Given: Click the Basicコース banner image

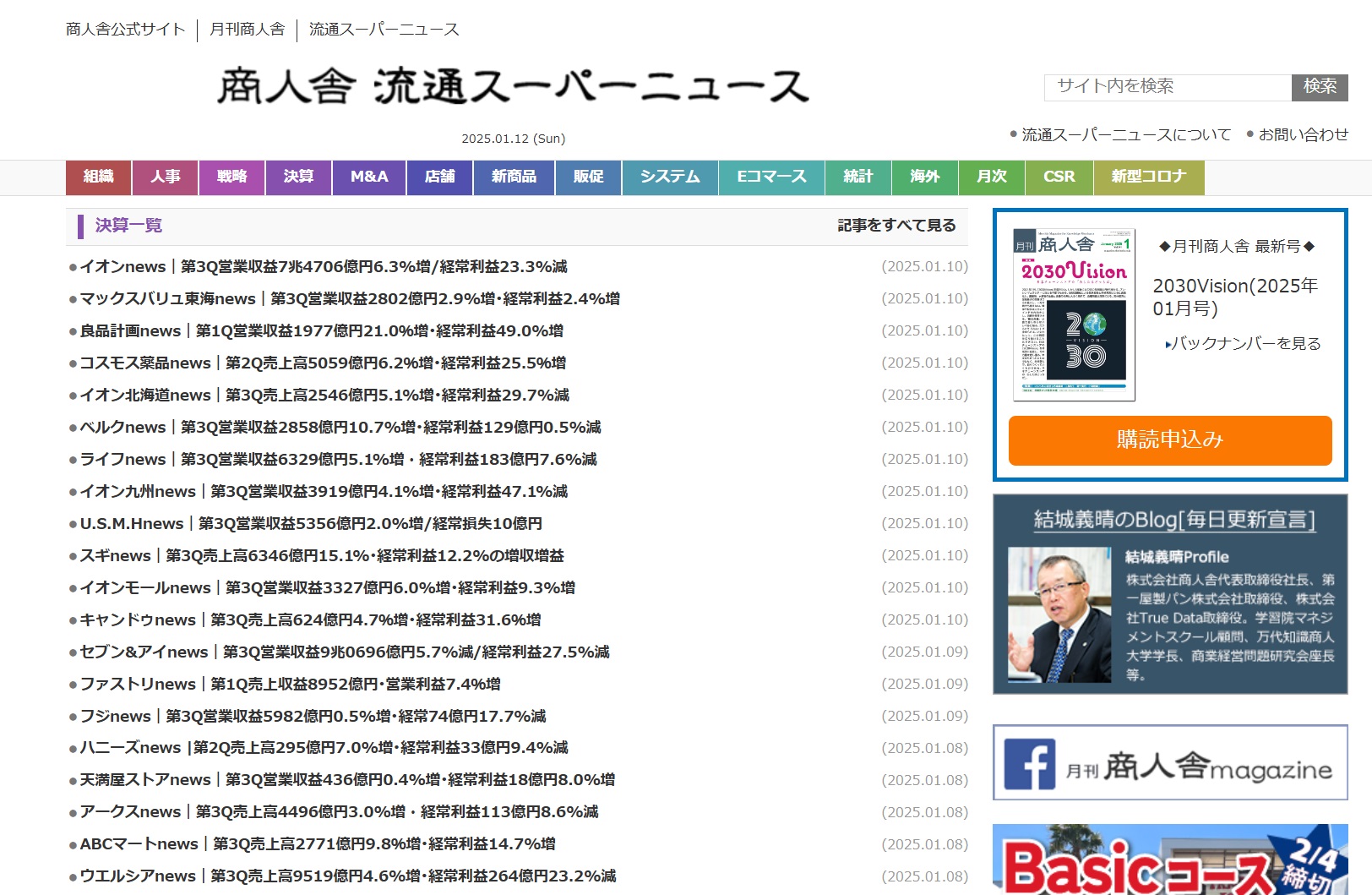Looking at the screenshot, I should 1170,860.
